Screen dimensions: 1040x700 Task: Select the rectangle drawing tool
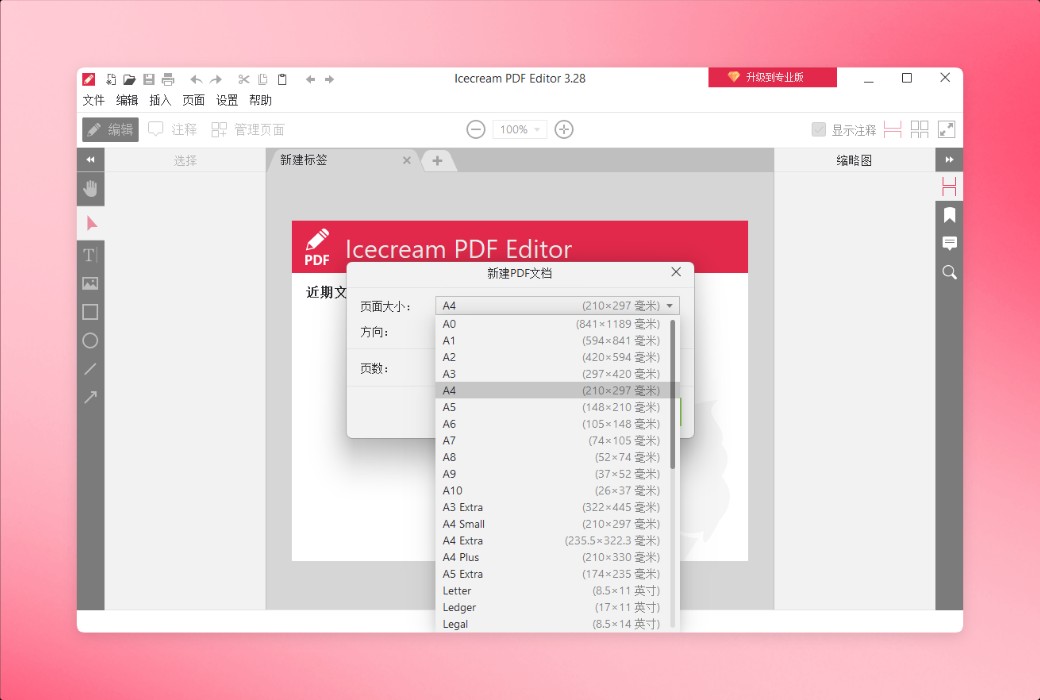pos(90,312)
